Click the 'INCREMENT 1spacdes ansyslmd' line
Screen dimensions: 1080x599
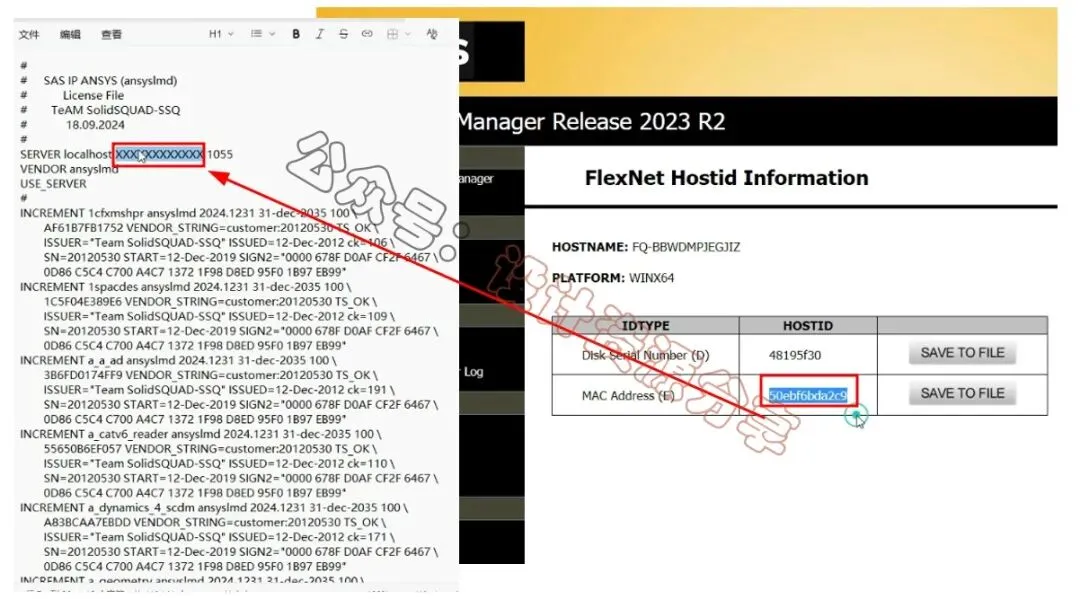185,286
